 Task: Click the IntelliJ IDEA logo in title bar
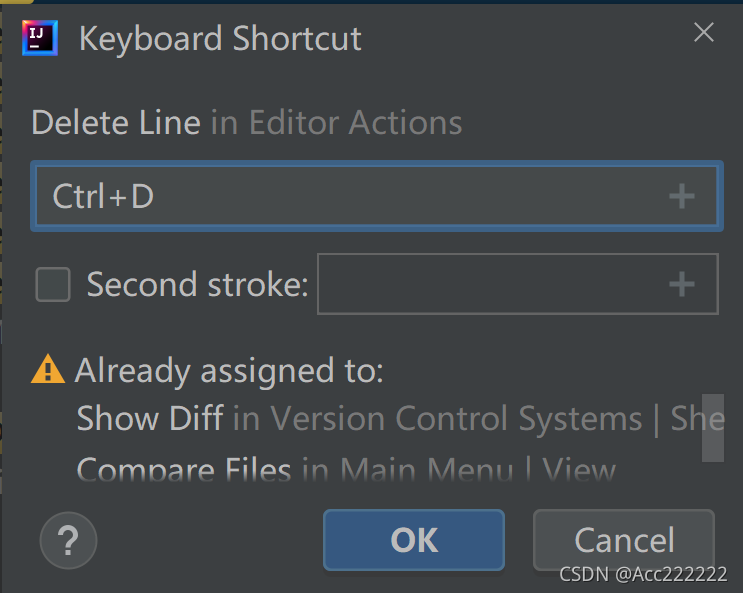click(40, 38)
